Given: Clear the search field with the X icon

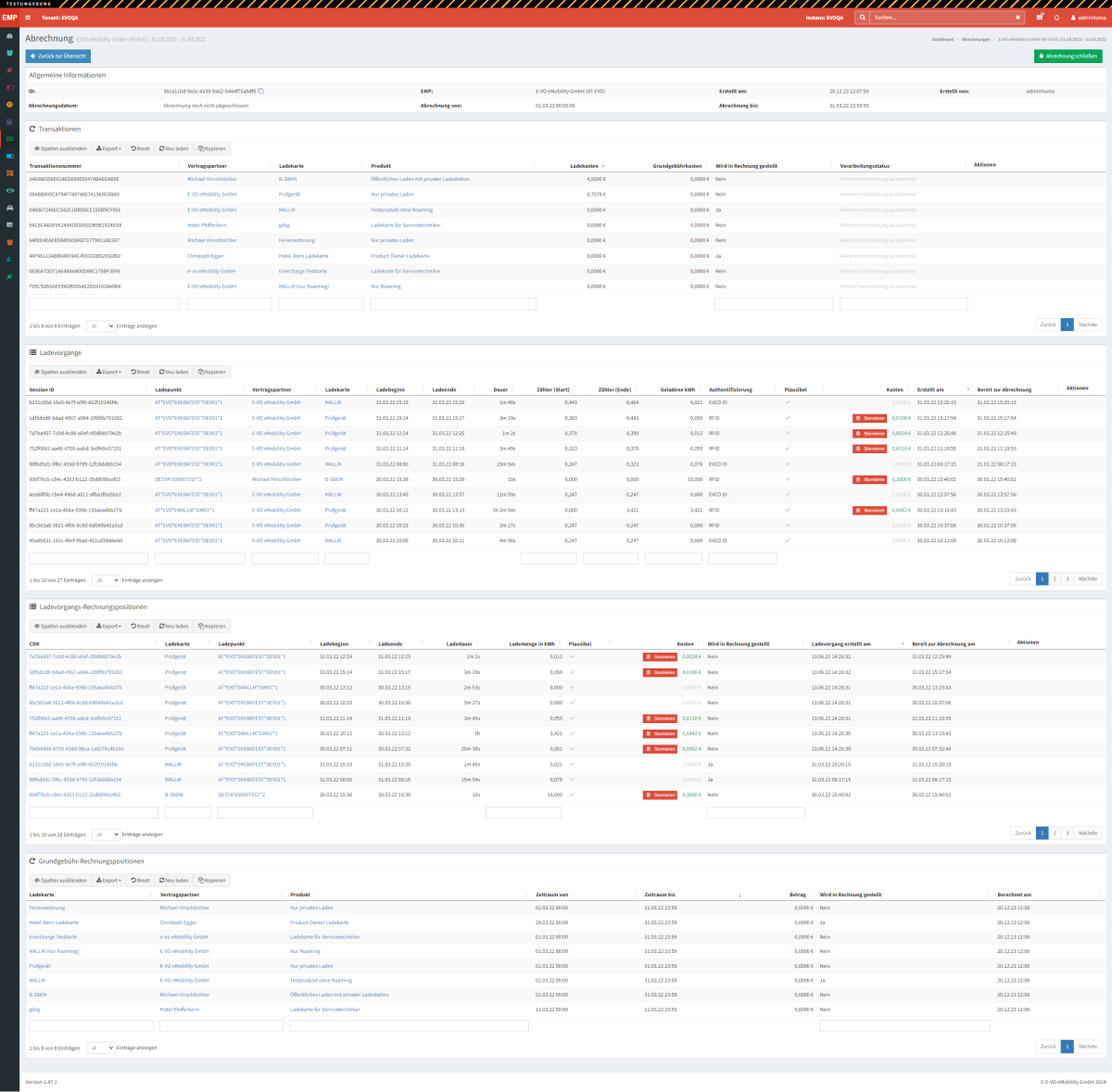Looking at the screenshot, I should pyautogui.click(x=1017, y=18).
